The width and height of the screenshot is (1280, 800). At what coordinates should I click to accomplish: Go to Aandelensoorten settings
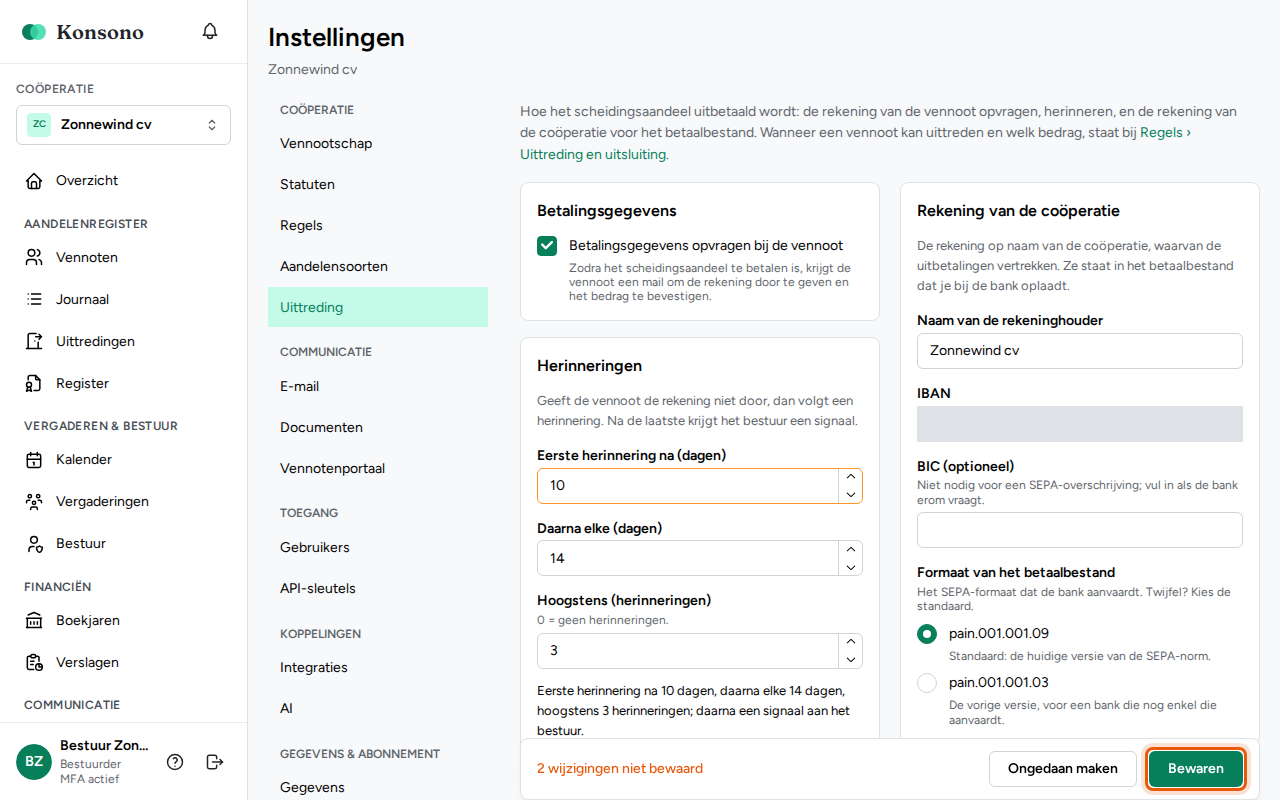(x=378, y=267)
